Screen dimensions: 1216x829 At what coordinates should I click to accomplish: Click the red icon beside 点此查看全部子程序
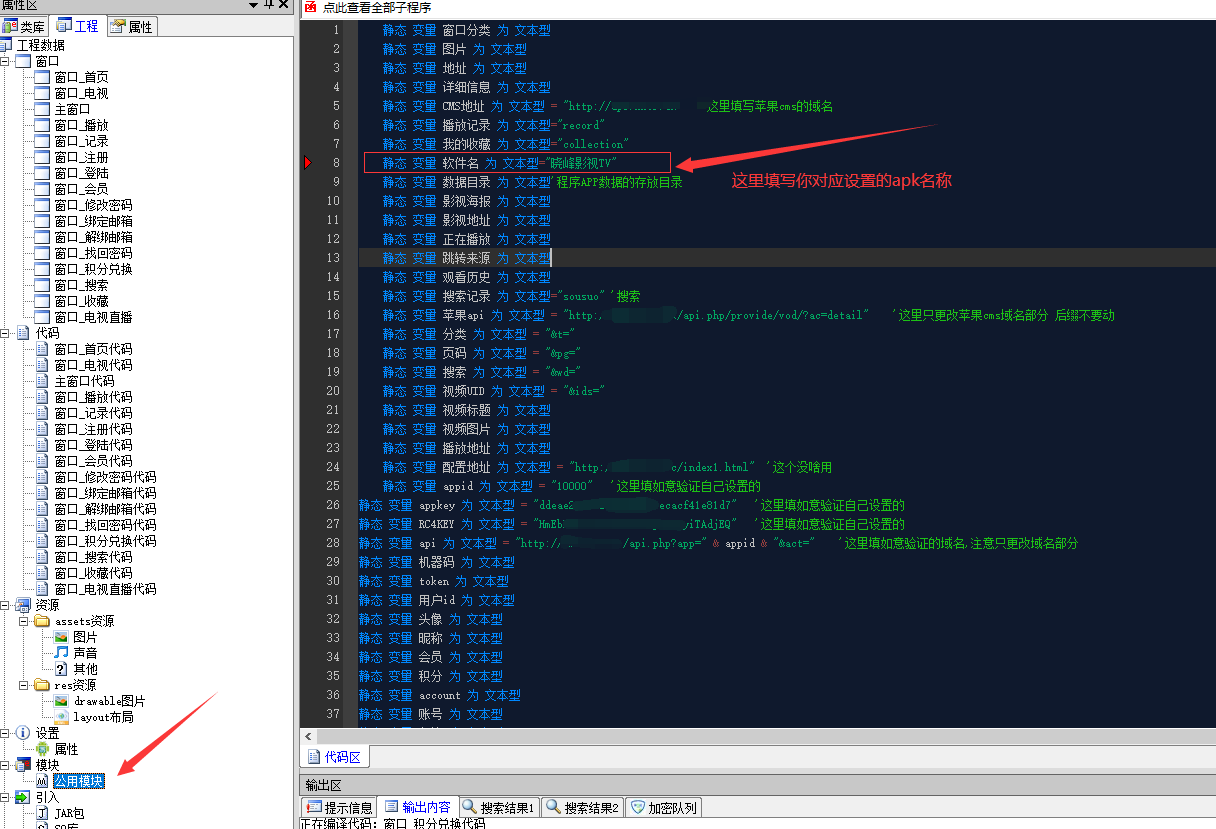(x=310, y=7)
